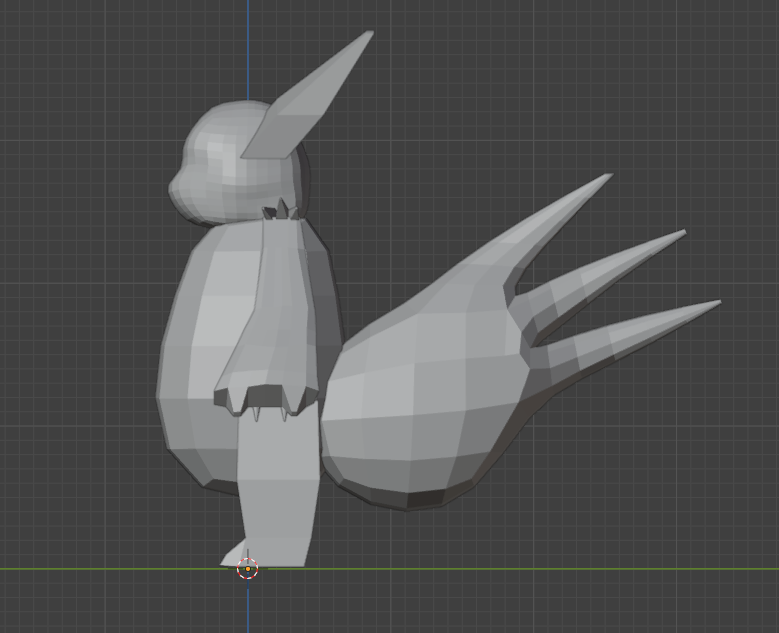Click the character's foot toe

[x=230, y=558]
